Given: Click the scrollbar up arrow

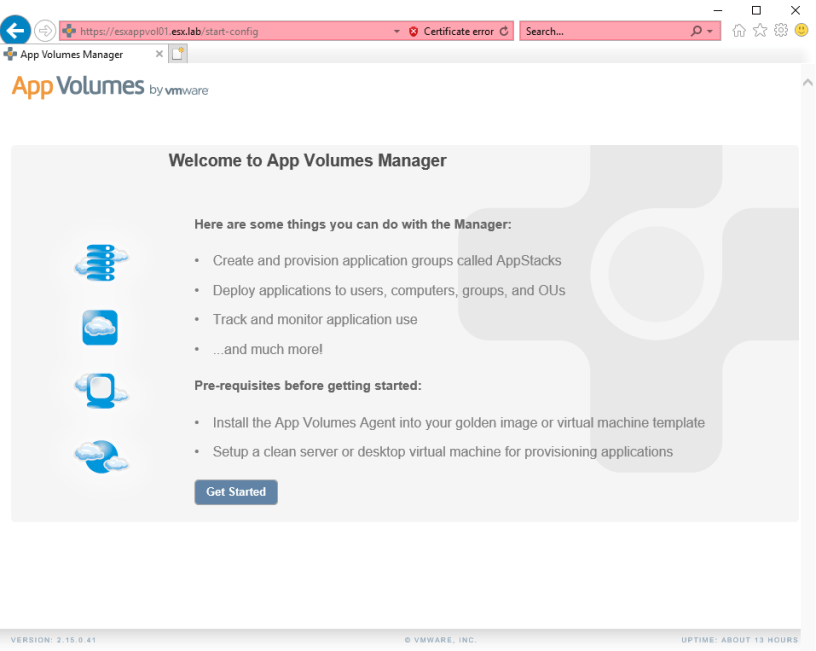Looking at the screenshot, I should pyautogui.click(x=808, y=82).
